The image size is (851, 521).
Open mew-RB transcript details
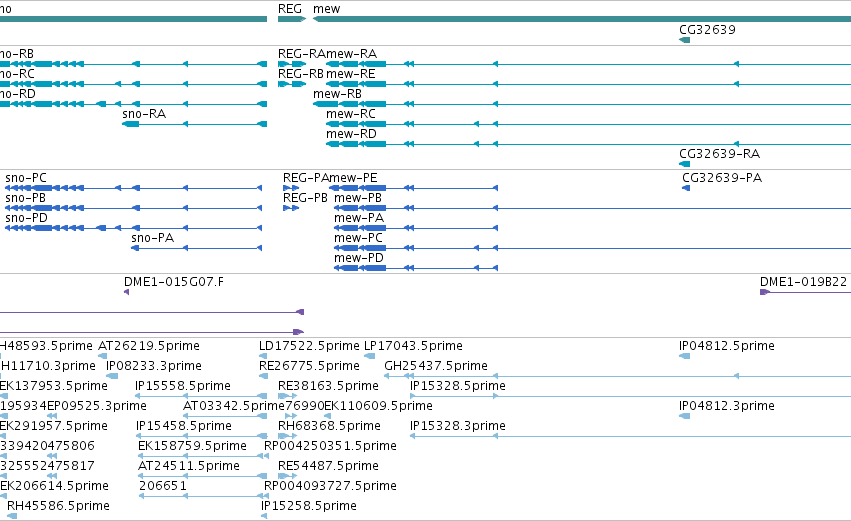[338, 94]
